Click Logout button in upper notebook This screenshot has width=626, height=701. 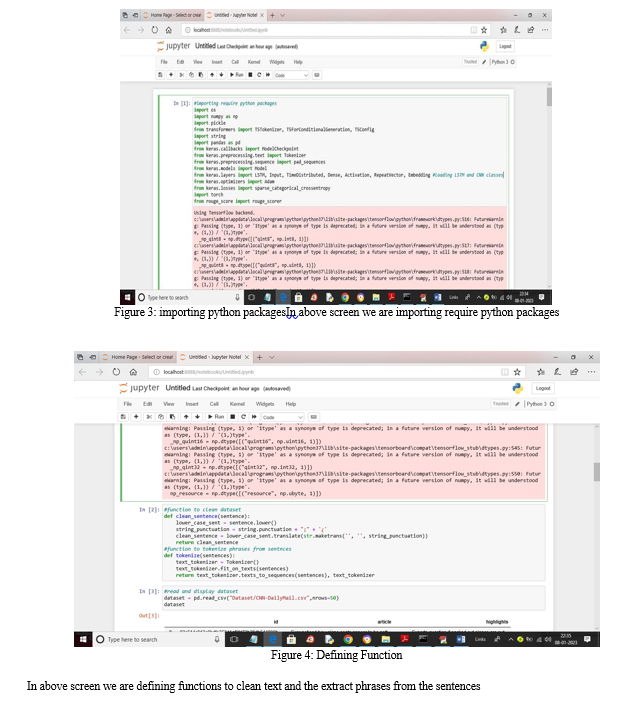tap(505, 46)
